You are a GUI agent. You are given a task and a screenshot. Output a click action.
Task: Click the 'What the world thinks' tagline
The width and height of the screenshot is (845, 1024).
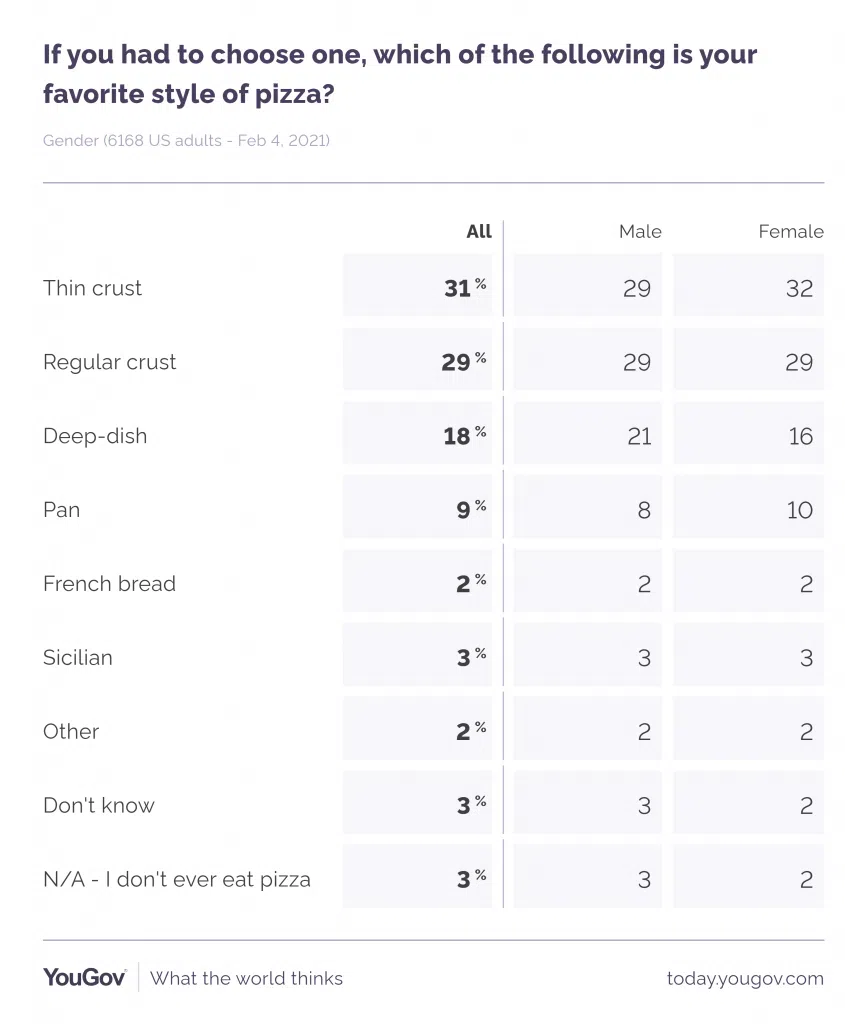click(246, 979)
